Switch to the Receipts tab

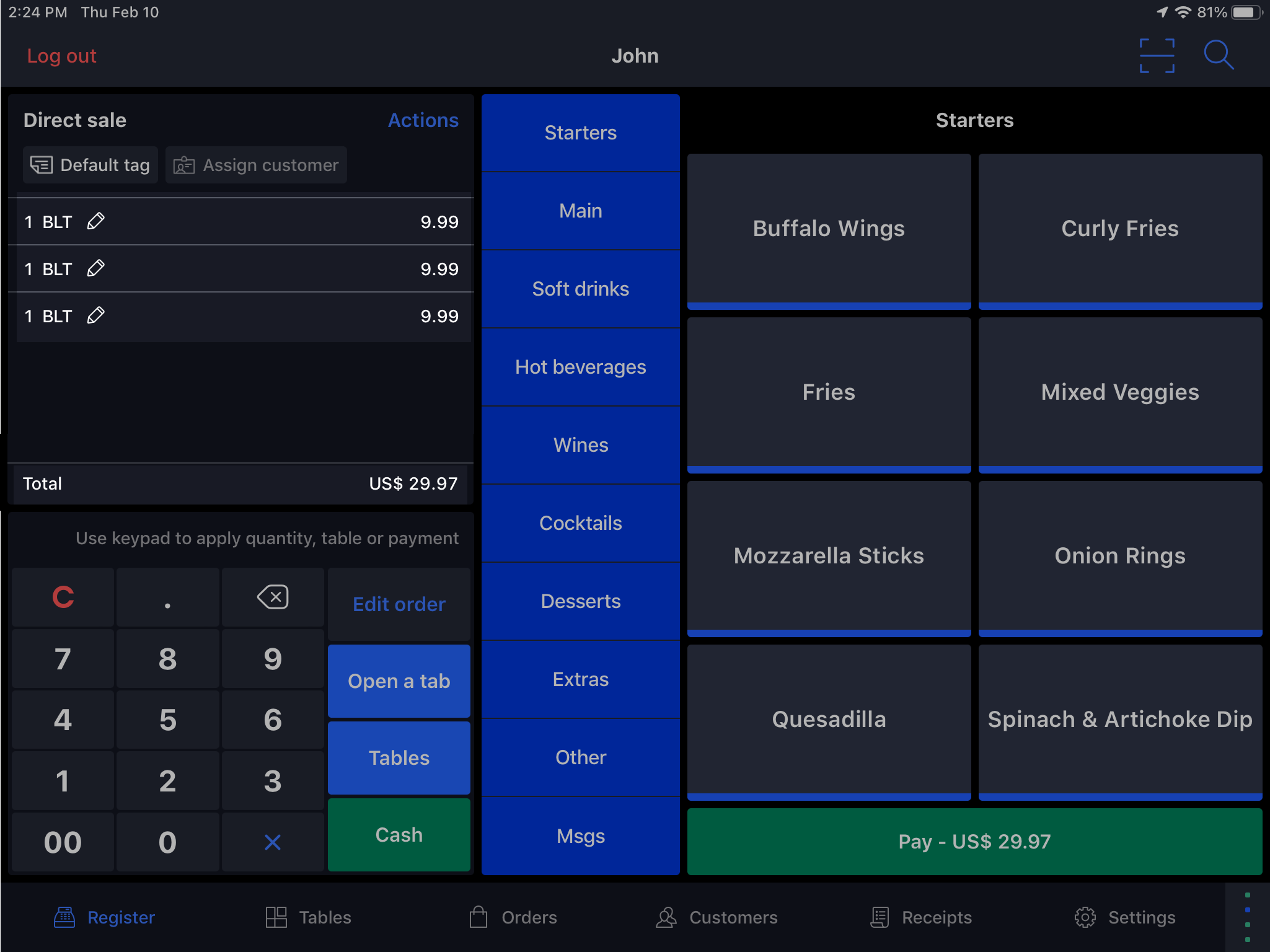(x=921, y=917)
